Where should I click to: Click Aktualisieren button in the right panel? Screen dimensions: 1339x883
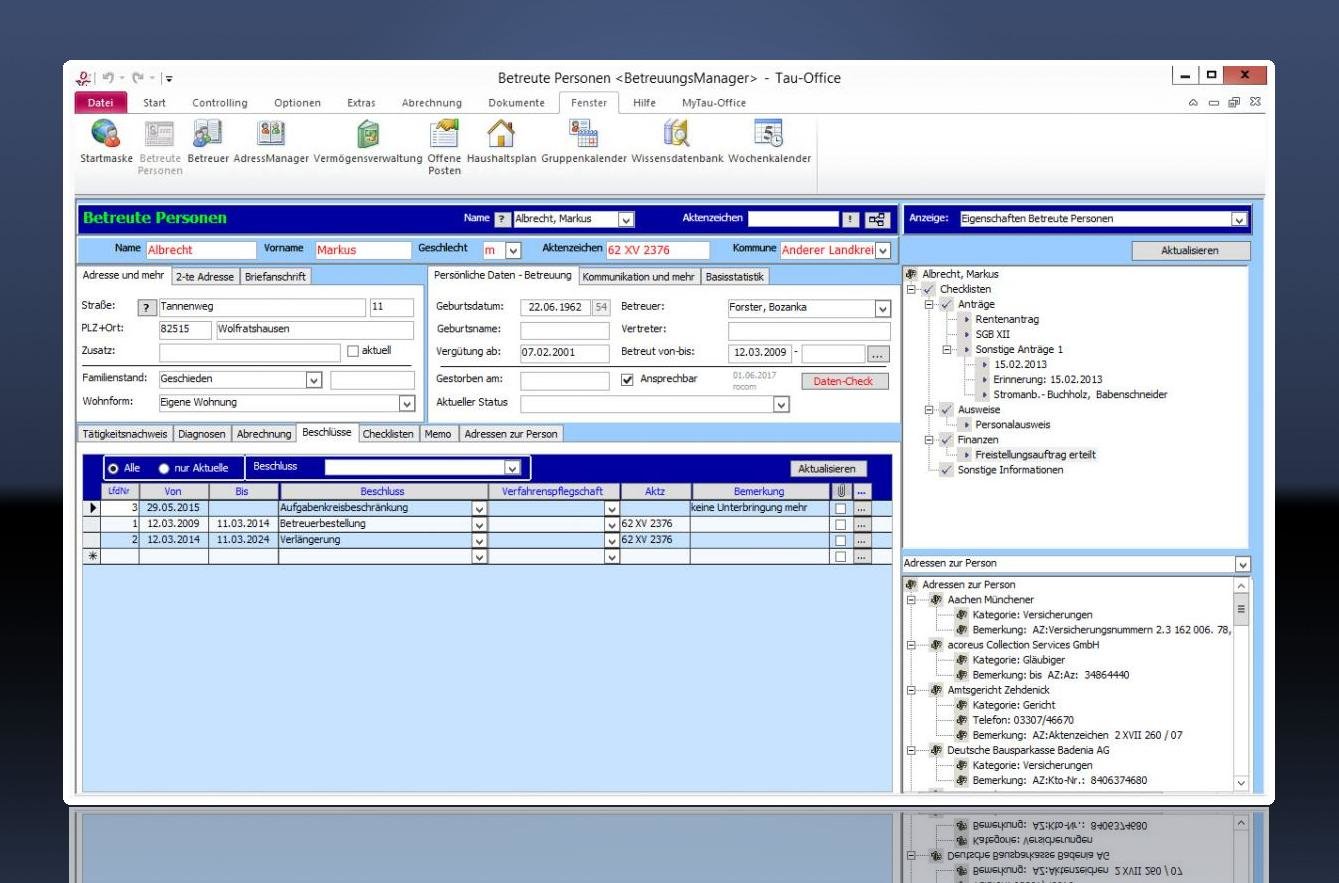1190,251
